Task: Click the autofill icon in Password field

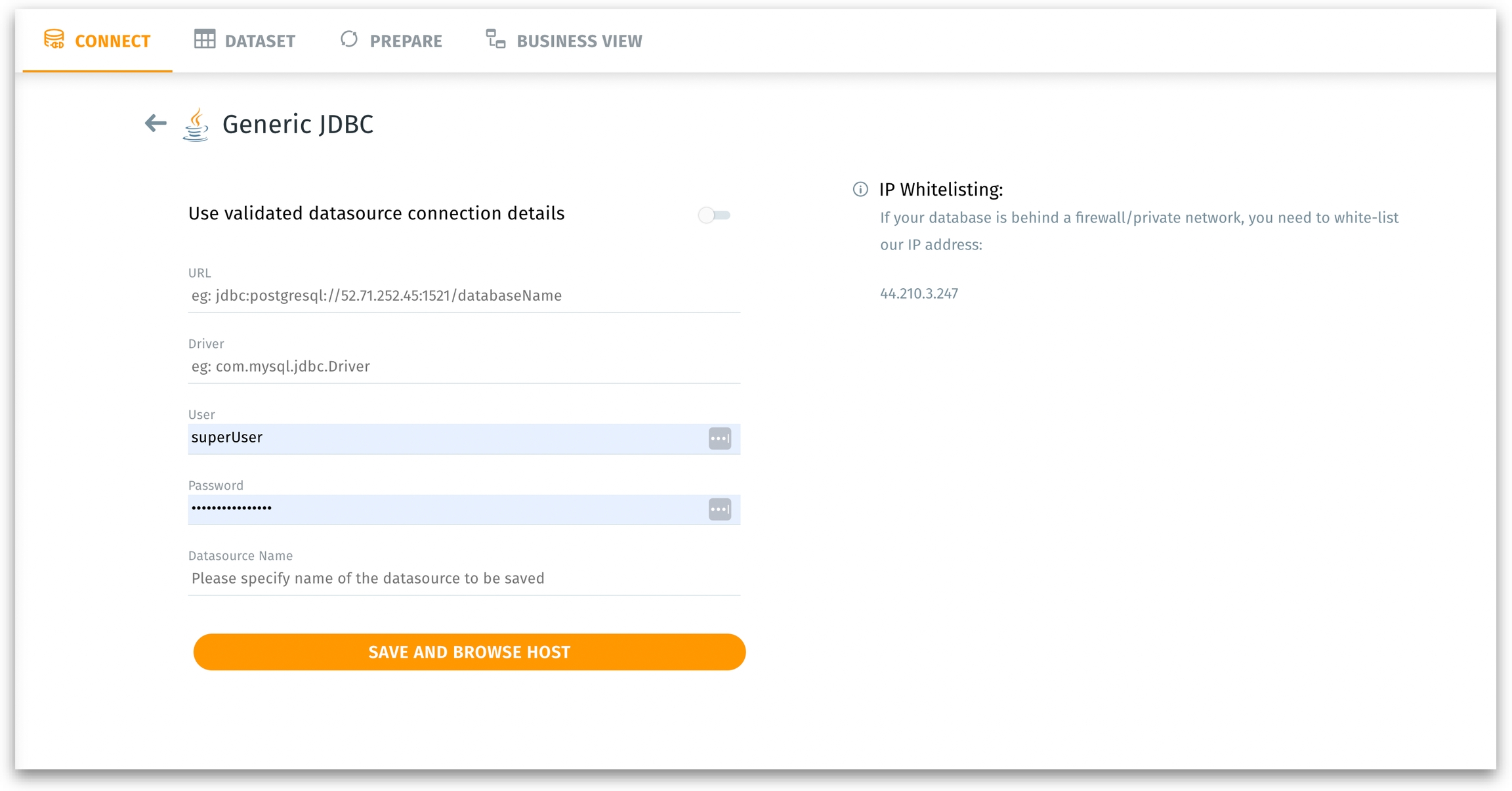Action: 719,509
